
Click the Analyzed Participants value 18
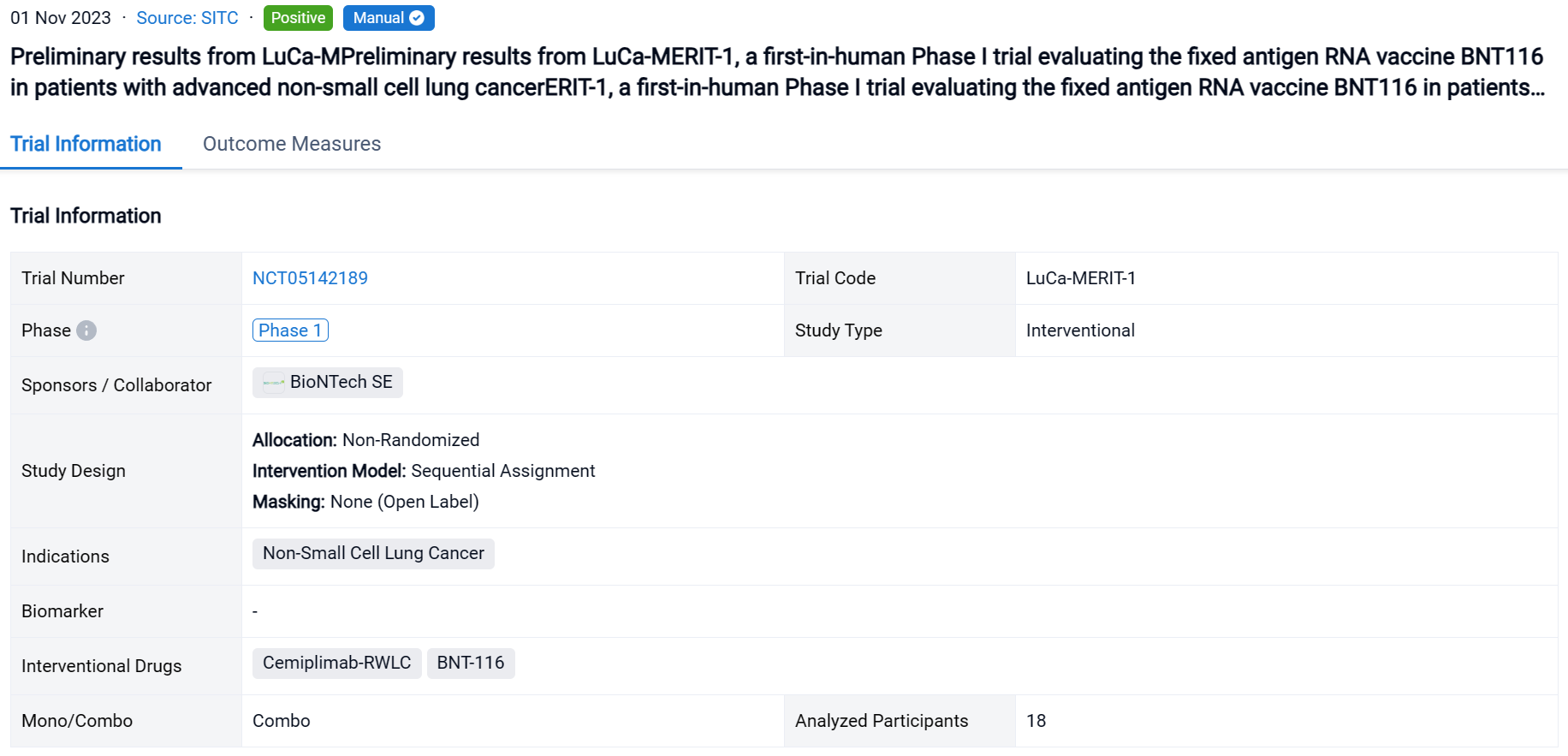pos(1036,721)
